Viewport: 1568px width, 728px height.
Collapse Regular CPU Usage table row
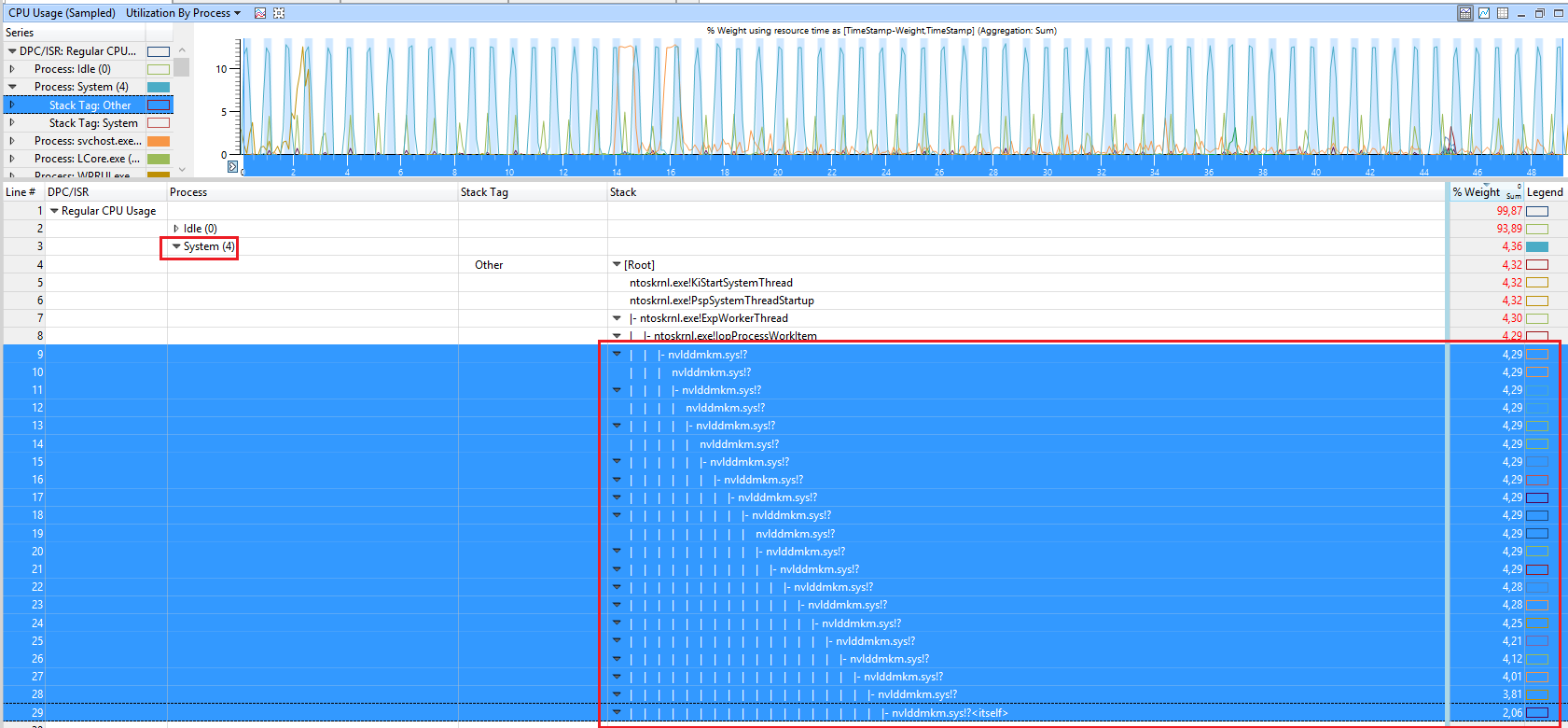pyautogui.click(x=54, y=211)
